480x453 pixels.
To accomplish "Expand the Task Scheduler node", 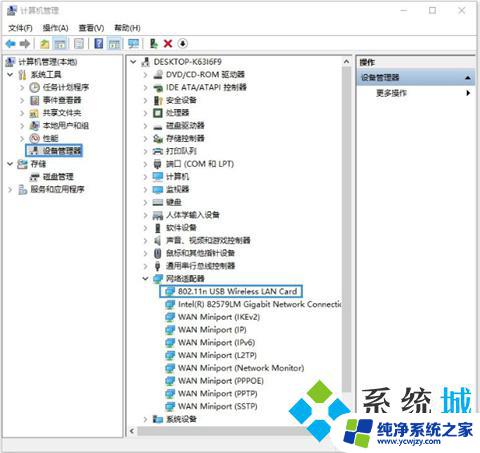I will 22,88.
